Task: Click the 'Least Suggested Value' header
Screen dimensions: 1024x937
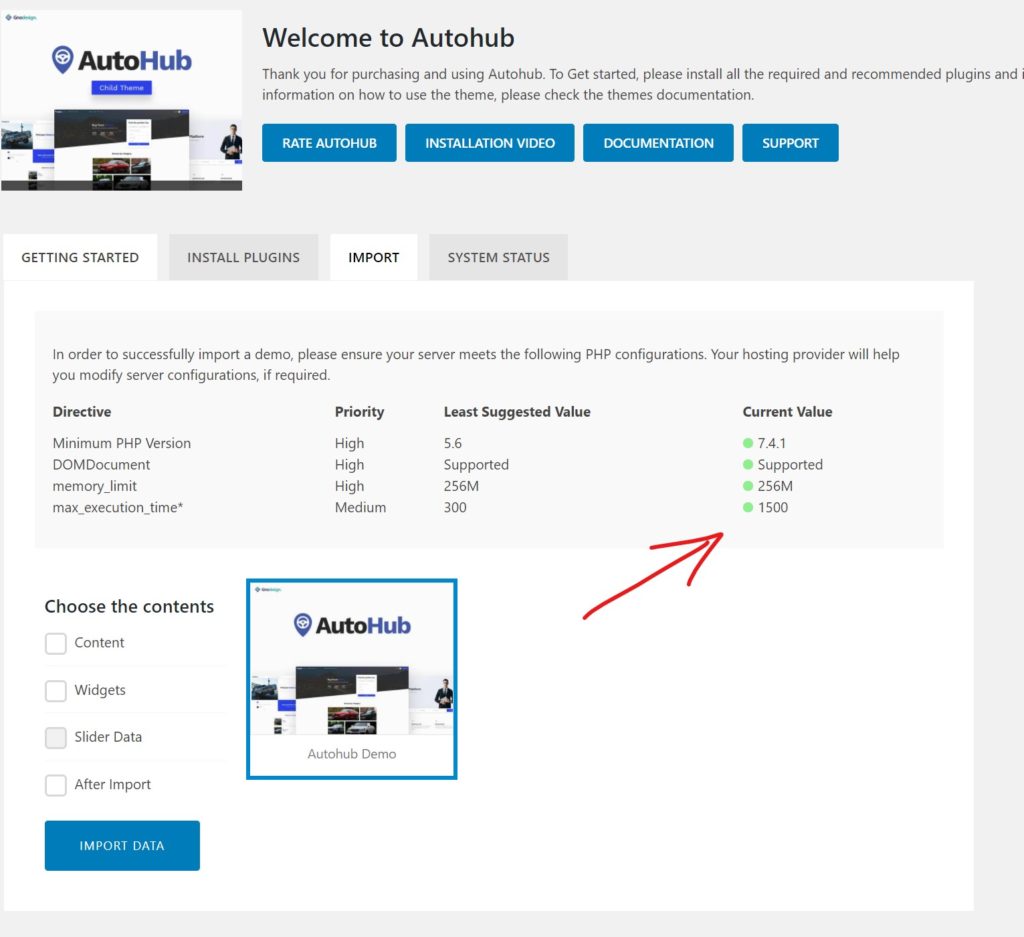Action: click(517, 412)
